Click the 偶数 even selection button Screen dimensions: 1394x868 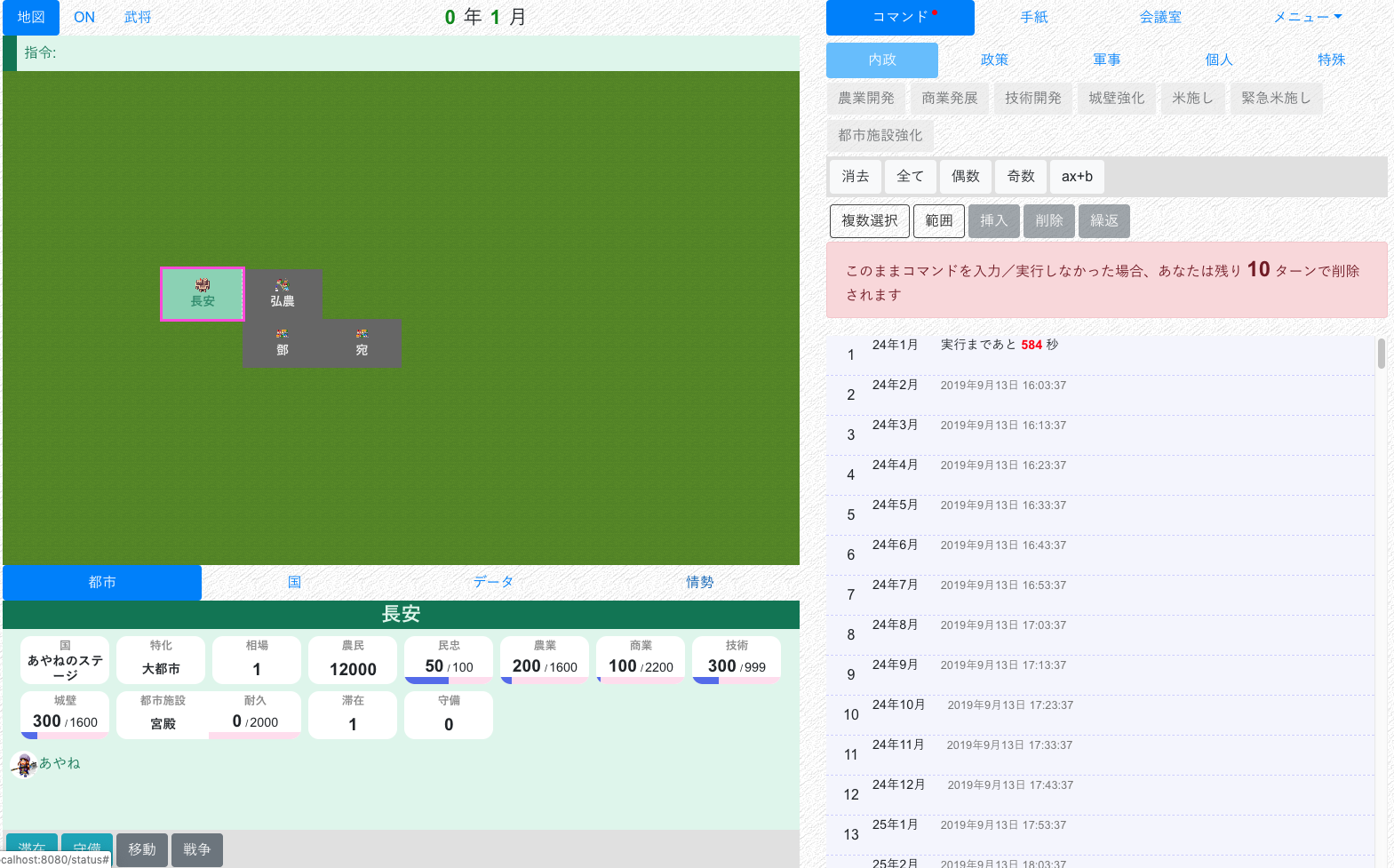[965, 176]
